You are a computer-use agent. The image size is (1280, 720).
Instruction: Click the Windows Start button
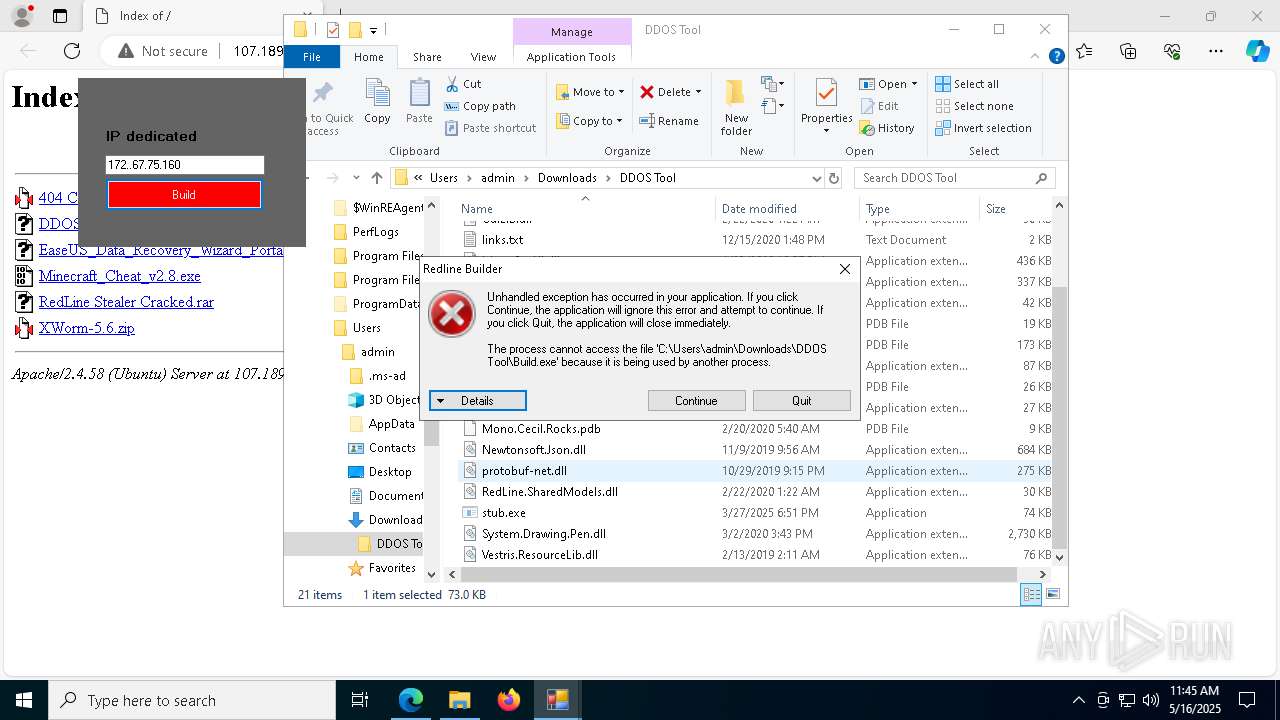(23, 700)
